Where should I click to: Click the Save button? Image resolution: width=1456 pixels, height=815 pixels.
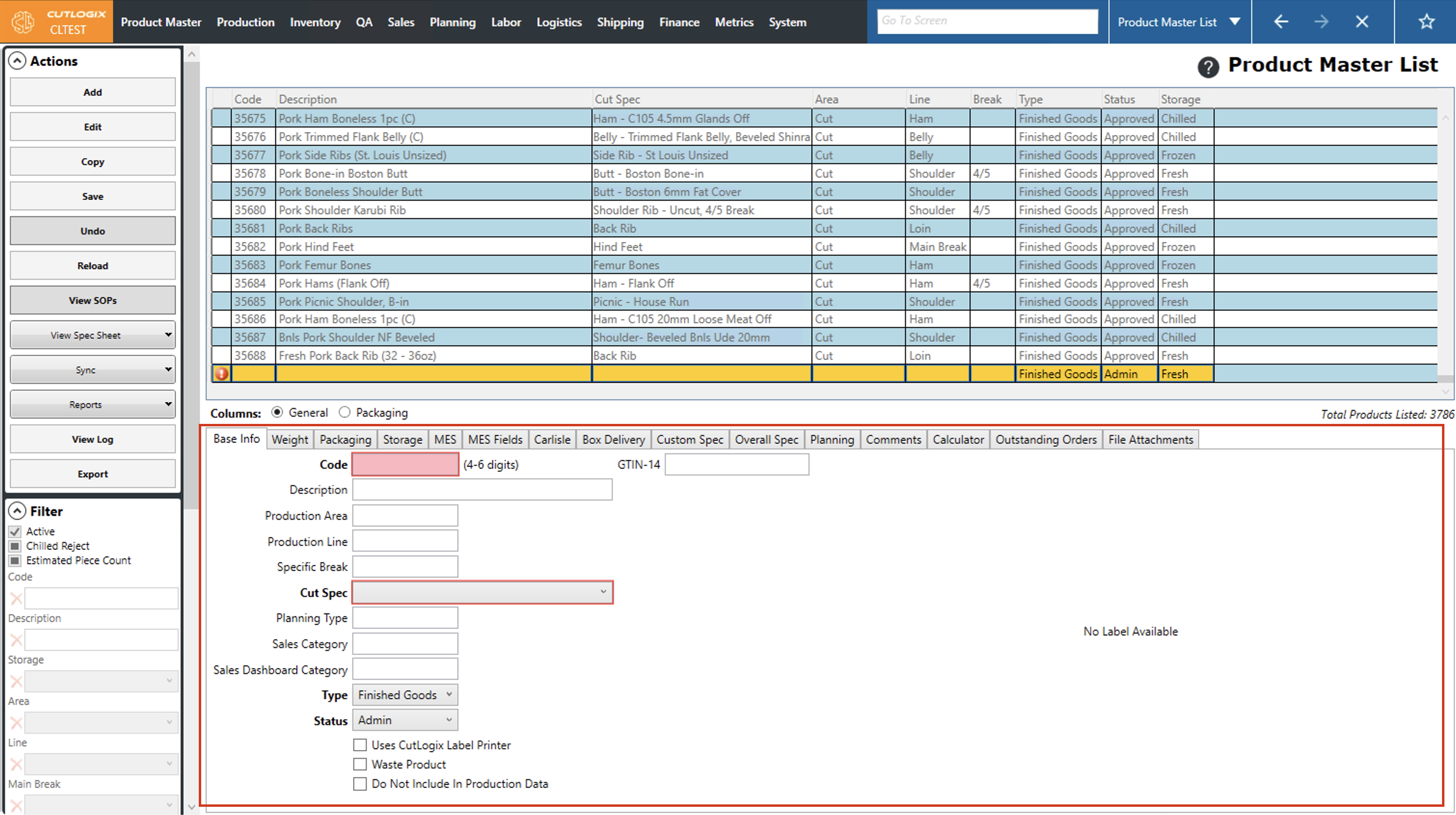tap(93, 196)
